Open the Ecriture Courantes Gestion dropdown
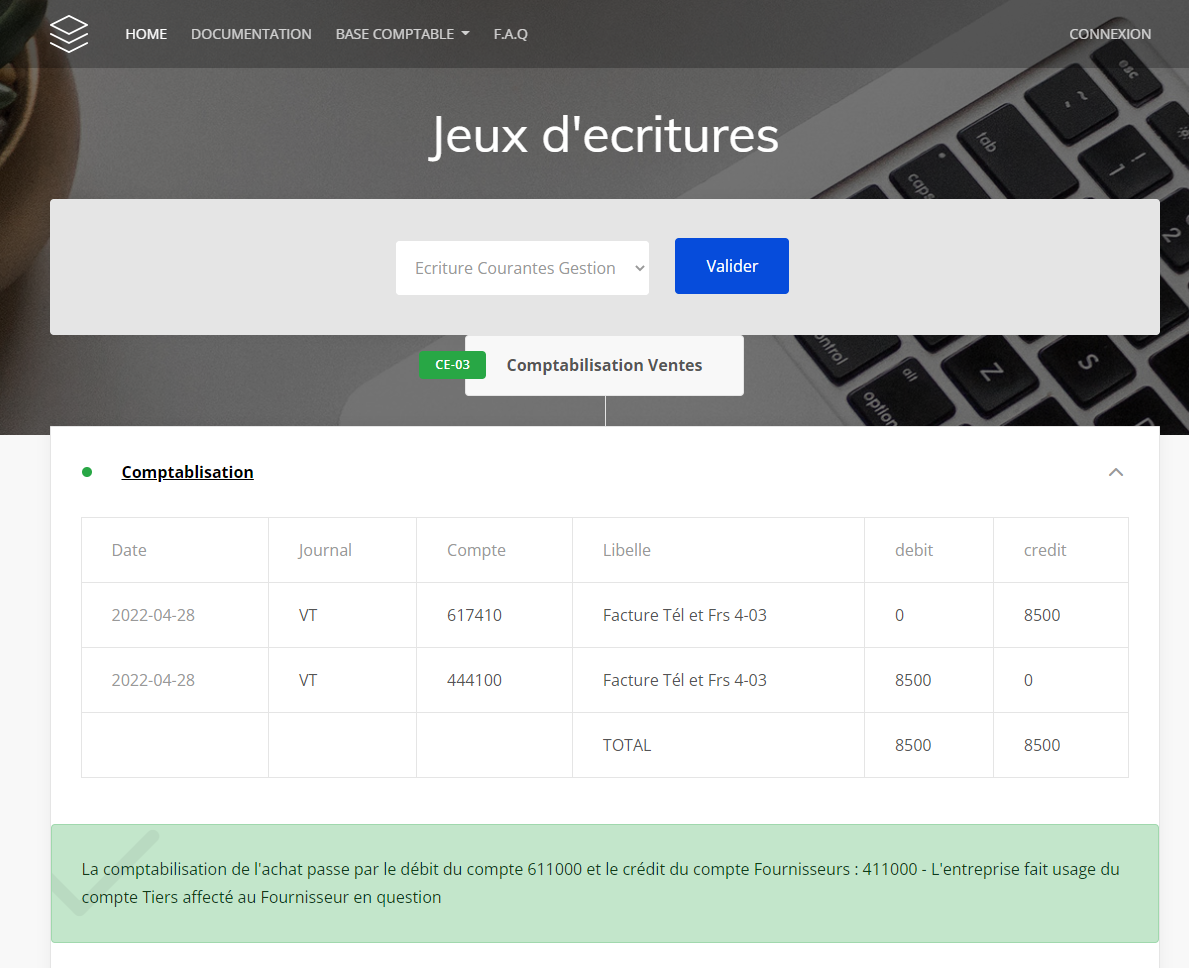 (x=522, y=268)
